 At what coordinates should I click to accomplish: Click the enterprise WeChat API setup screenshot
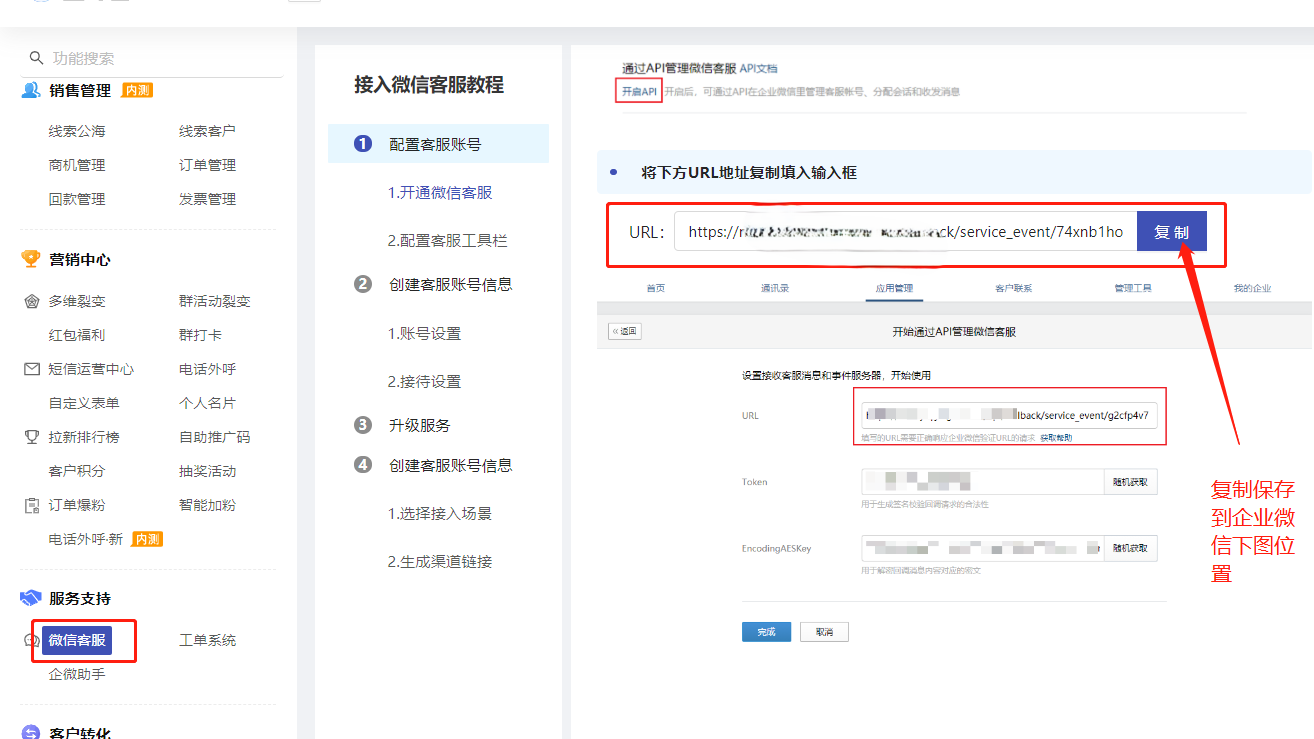954,466
